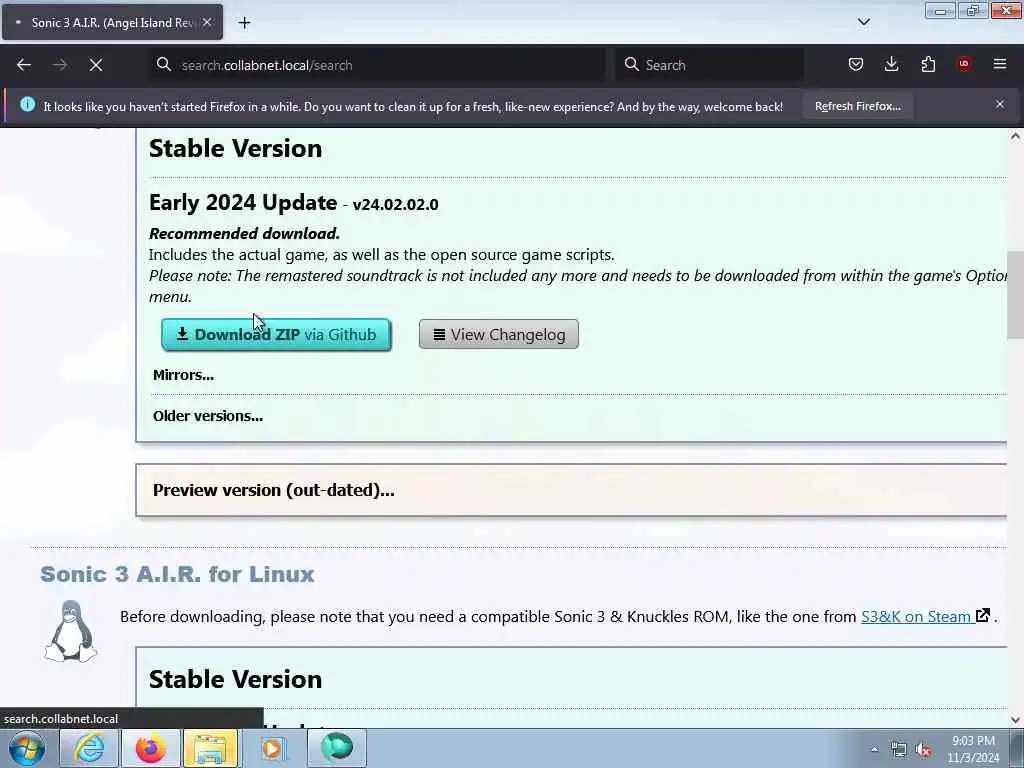1024x768 pixels.
Task: Open Windows Explorer from the taskbar
Action: tap(210, 748)
